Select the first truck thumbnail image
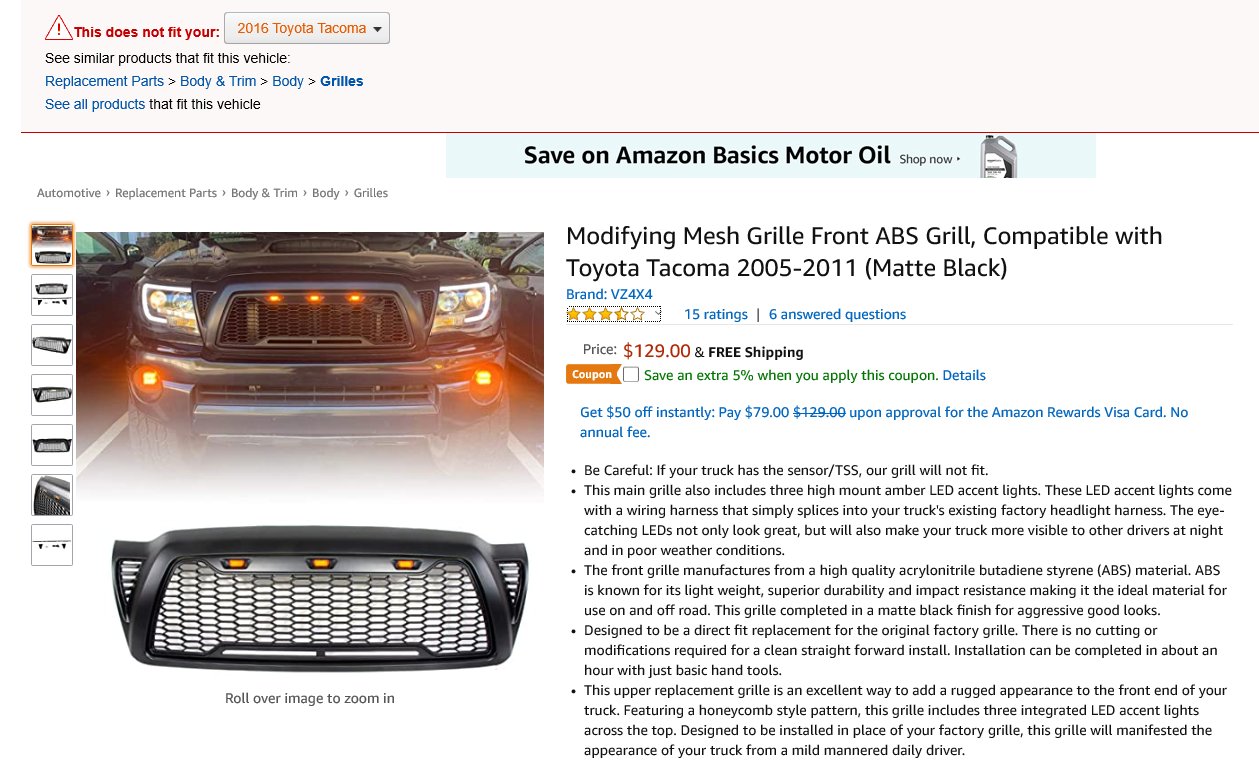This screenshot has width=1259, height=762. 52,245
